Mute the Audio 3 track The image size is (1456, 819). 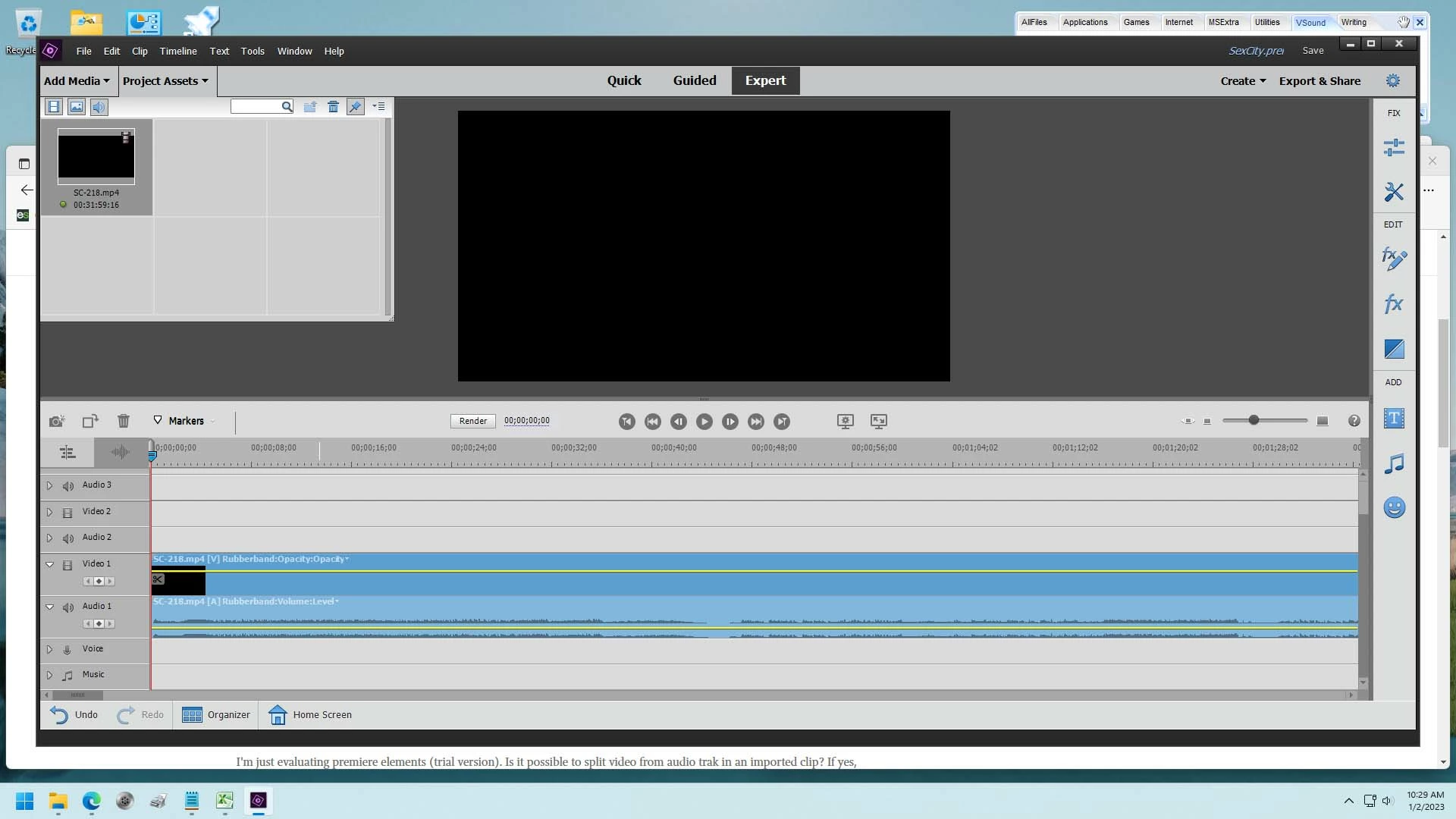68,485
